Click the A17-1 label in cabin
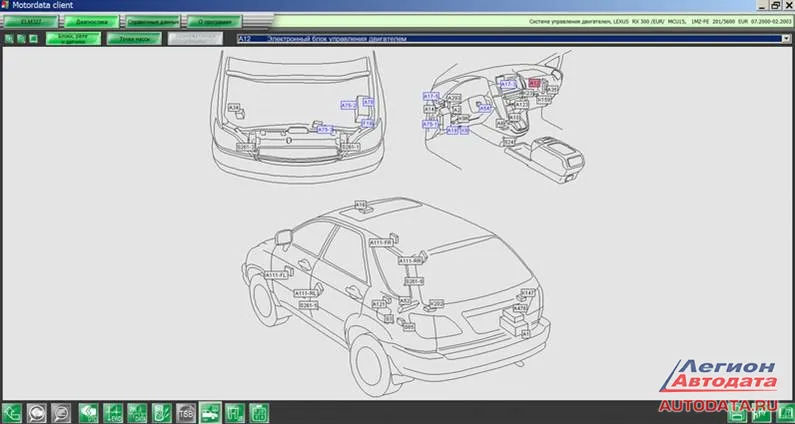Viewport: 795px width, 424px height. point(431,96)
